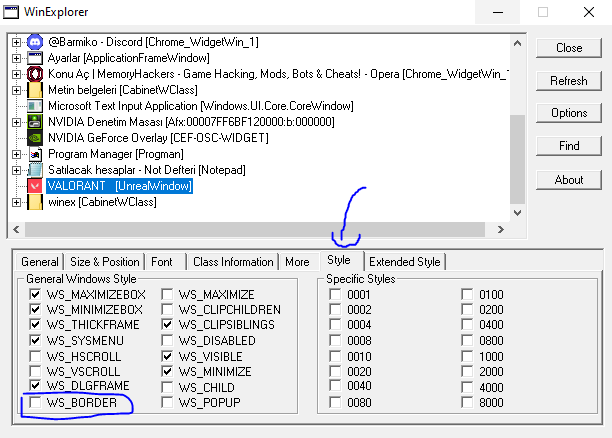Select NVIDIA GeForce Overlay row text
The height and width of the screenshot is (438, 612).
(x=158, y=138)
